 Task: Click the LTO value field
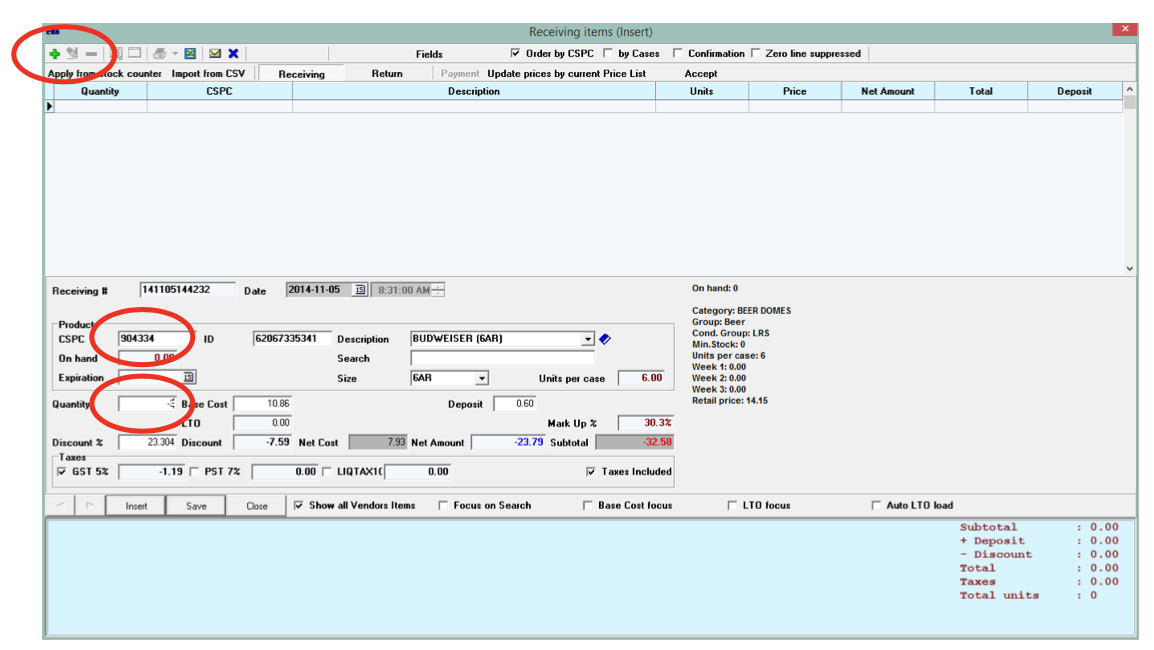[263, 423]
